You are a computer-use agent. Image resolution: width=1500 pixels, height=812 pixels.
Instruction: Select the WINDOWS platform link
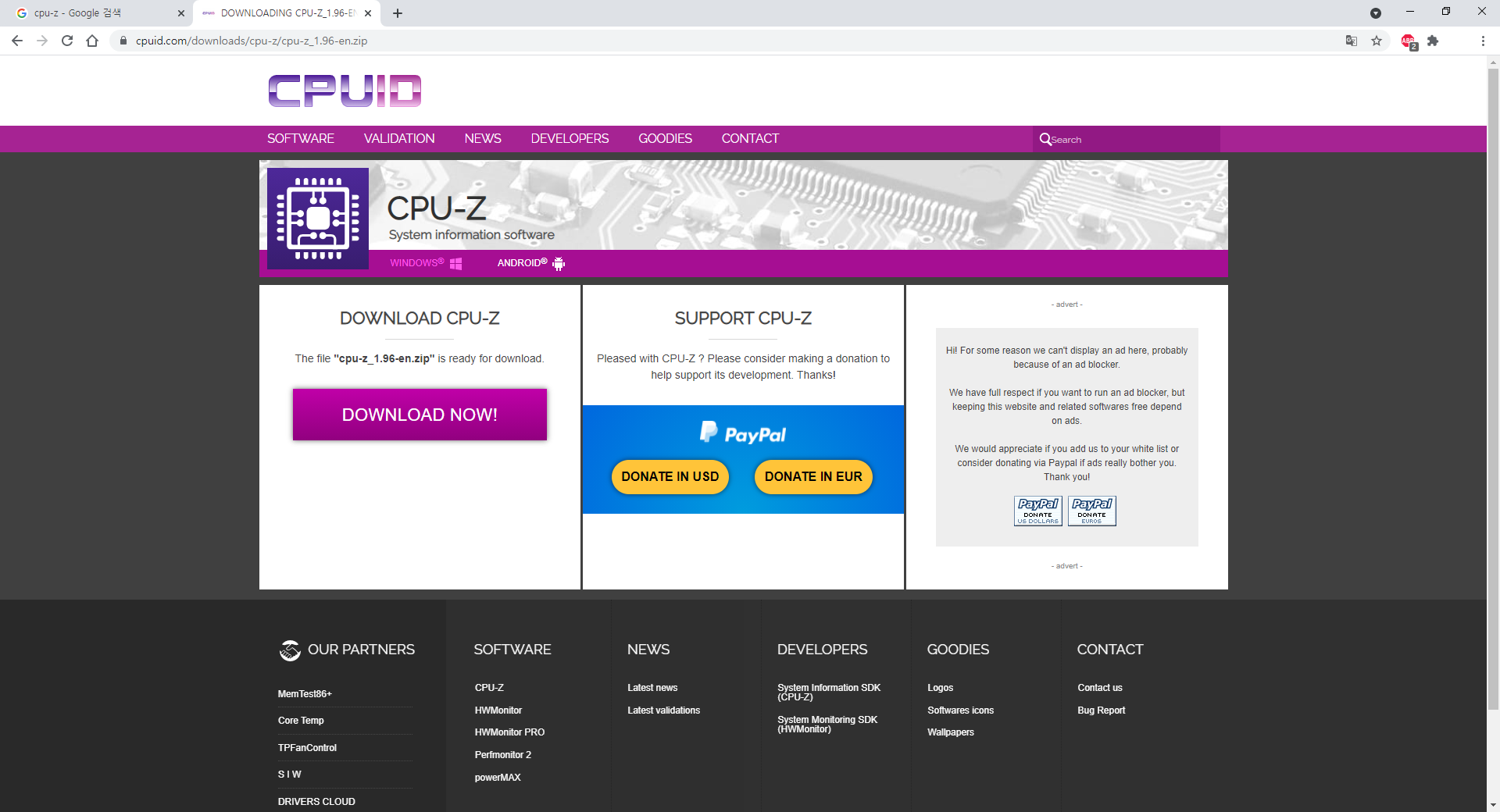click(417, 263)
